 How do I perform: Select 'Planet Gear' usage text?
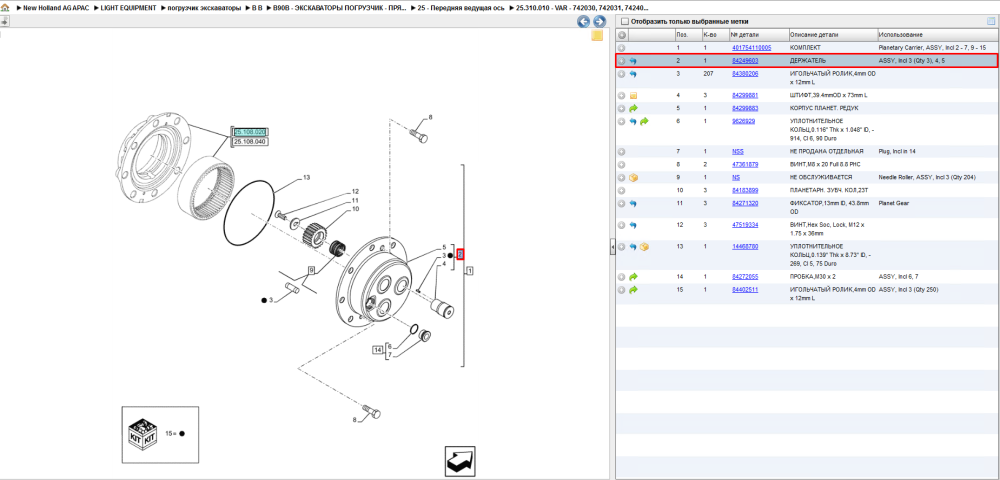coord(895,203)
